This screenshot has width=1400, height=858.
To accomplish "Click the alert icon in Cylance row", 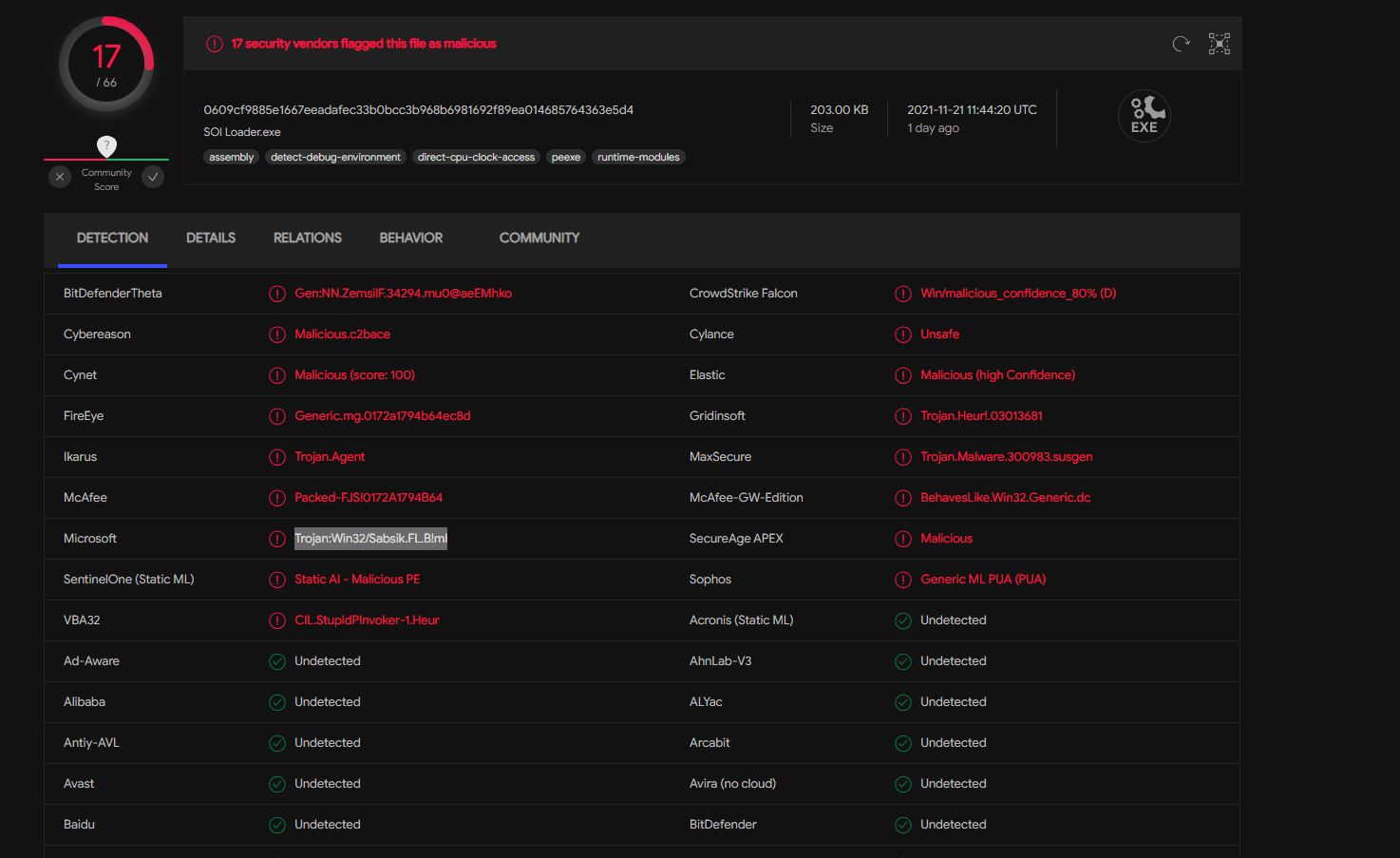I will (x=903, y=334).
